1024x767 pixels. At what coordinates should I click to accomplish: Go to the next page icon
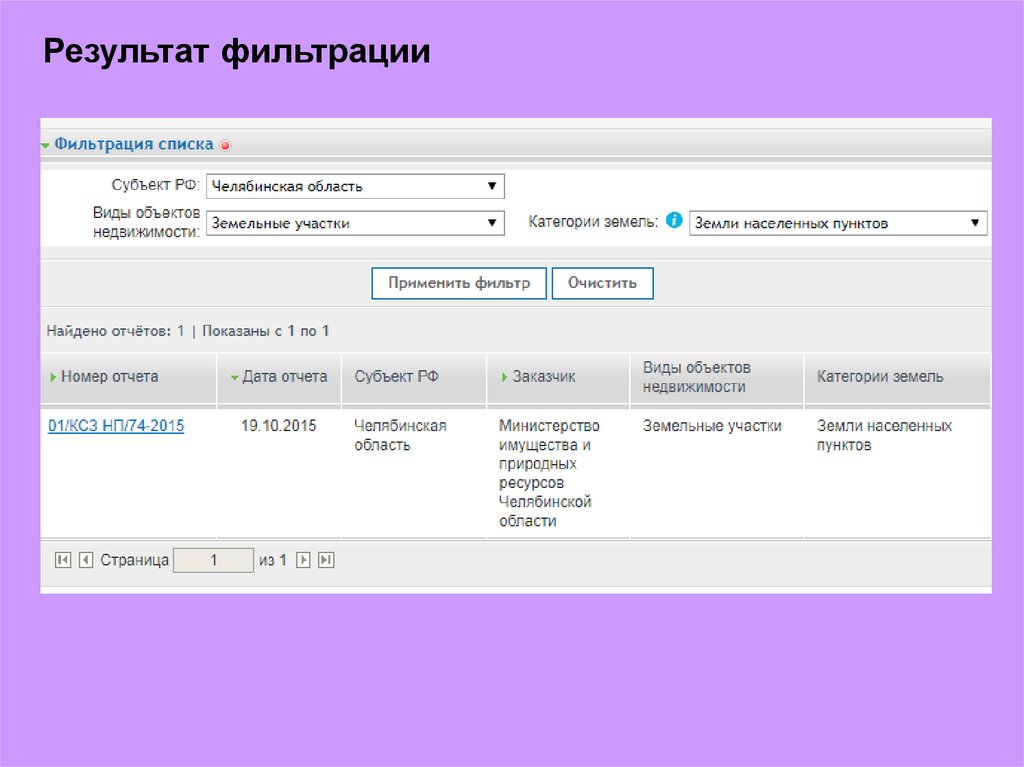304,561
